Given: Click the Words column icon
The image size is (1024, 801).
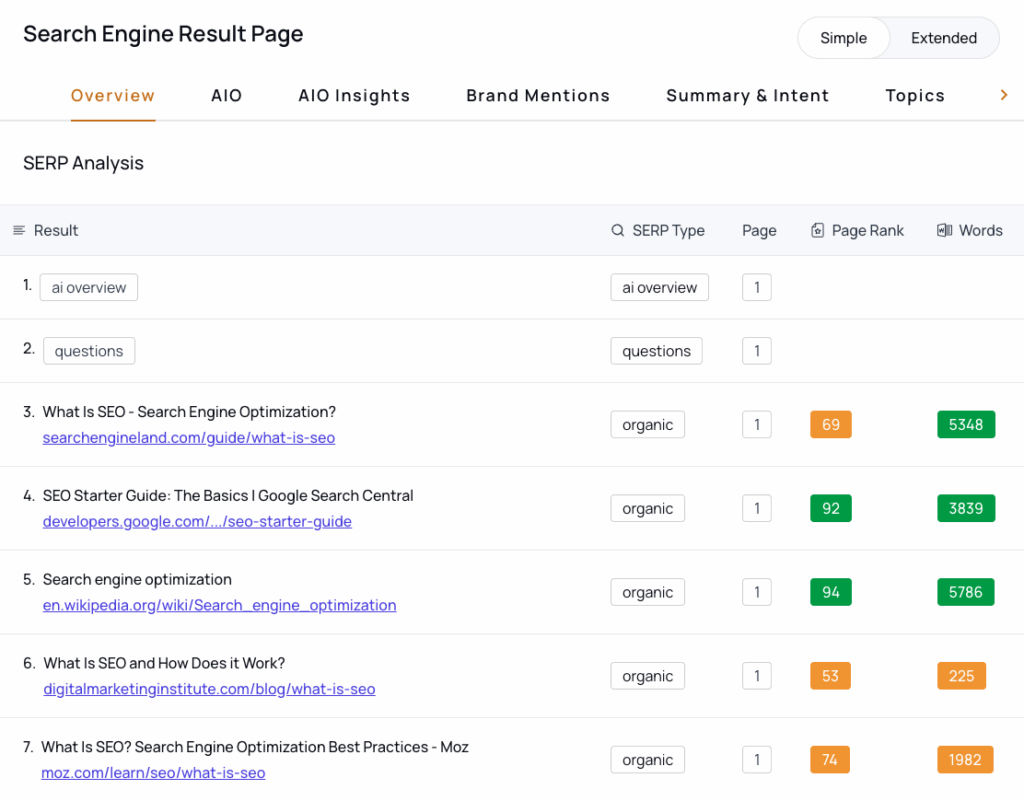Looking at the screenshot, I should coord(944,230).
